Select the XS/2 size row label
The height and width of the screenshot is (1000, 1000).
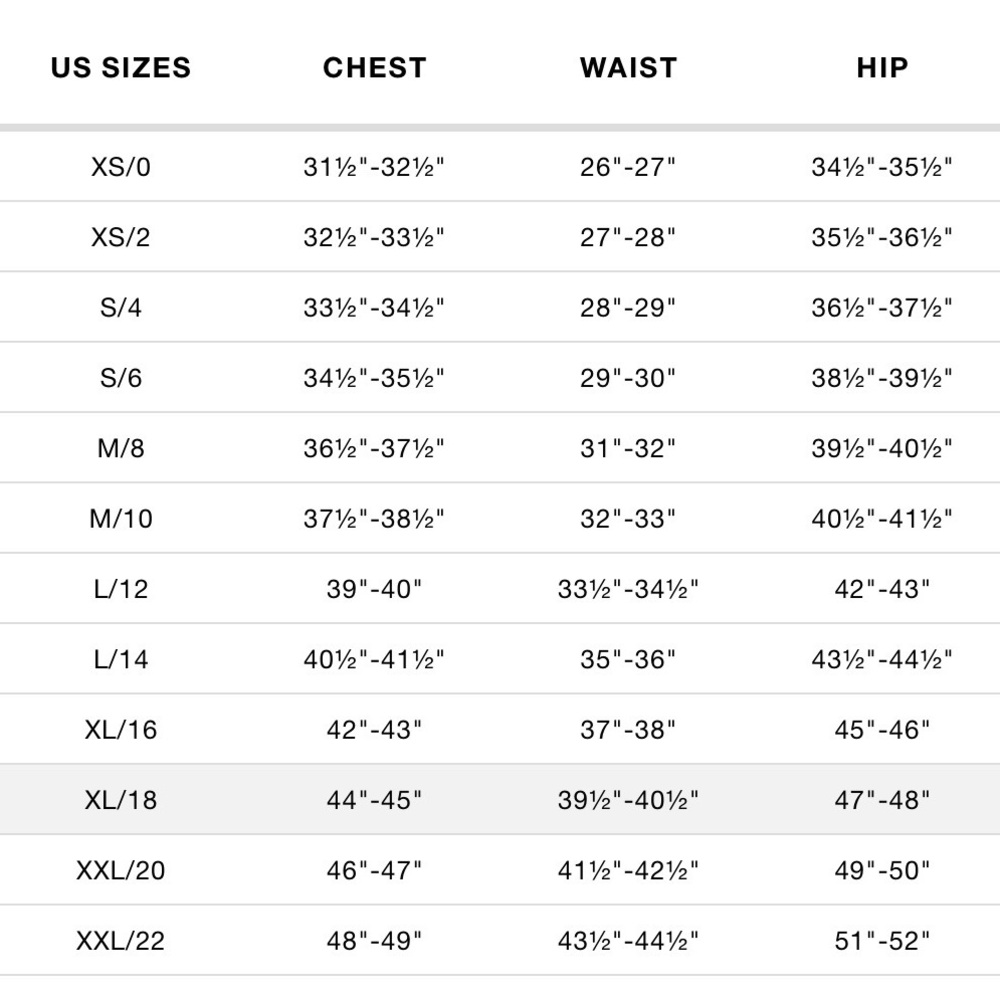121,237
